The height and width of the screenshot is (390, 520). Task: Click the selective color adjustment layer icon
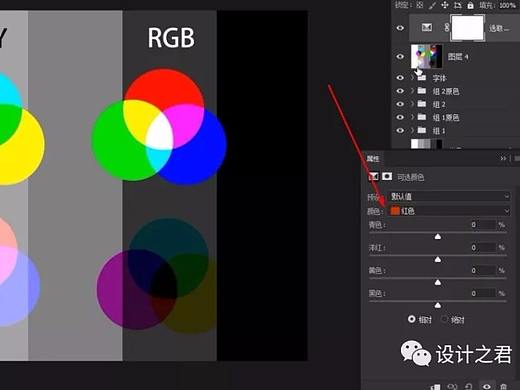tap(427, 27)
